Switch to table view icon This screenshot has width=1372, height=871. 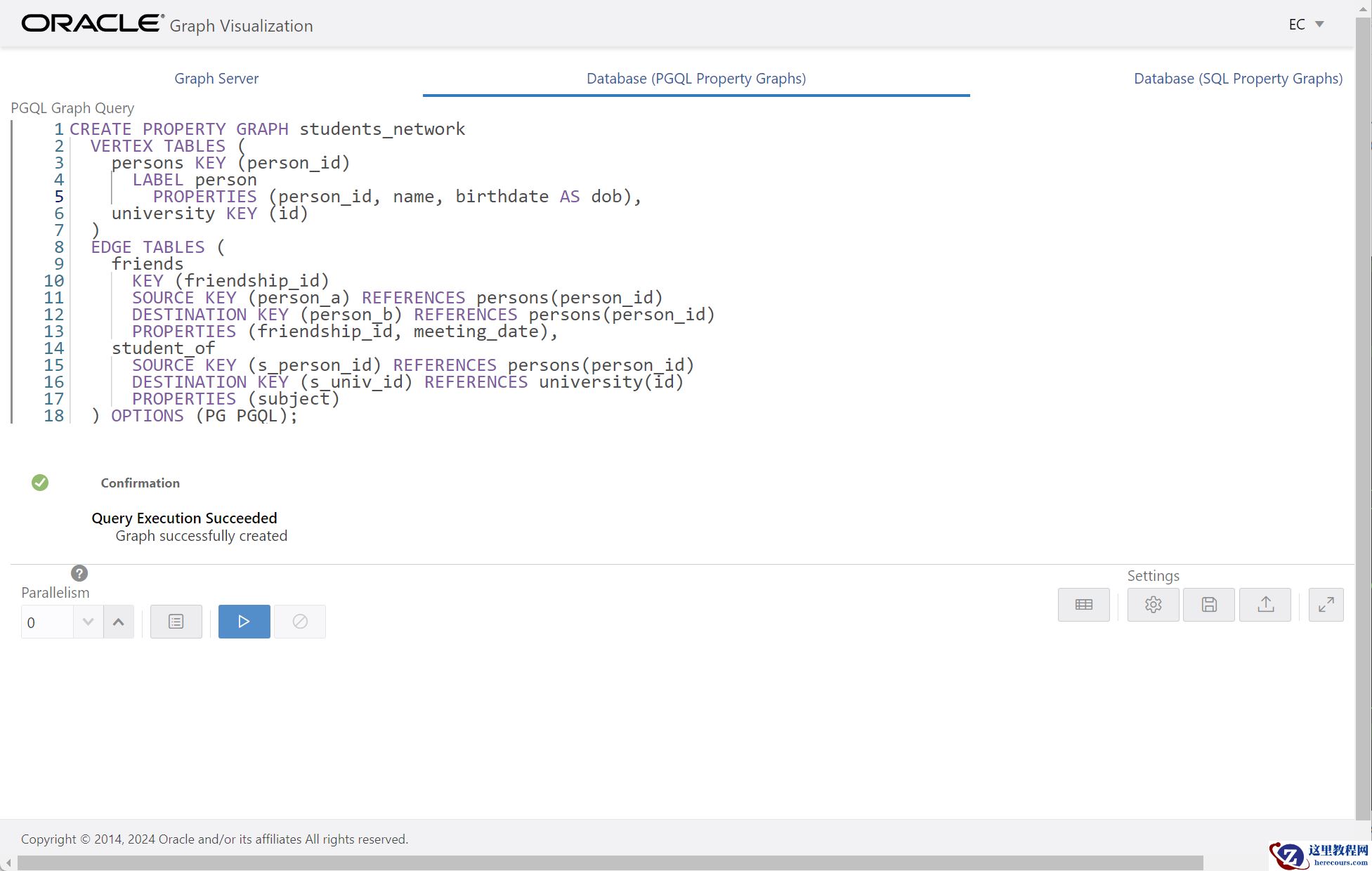point(1083,605)
